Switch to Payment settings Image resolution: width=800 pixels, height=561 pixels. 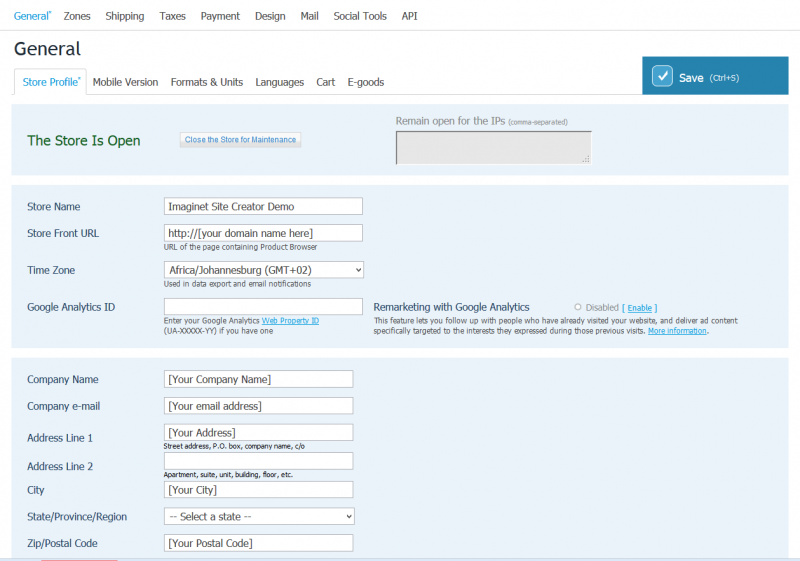[220, 16]
